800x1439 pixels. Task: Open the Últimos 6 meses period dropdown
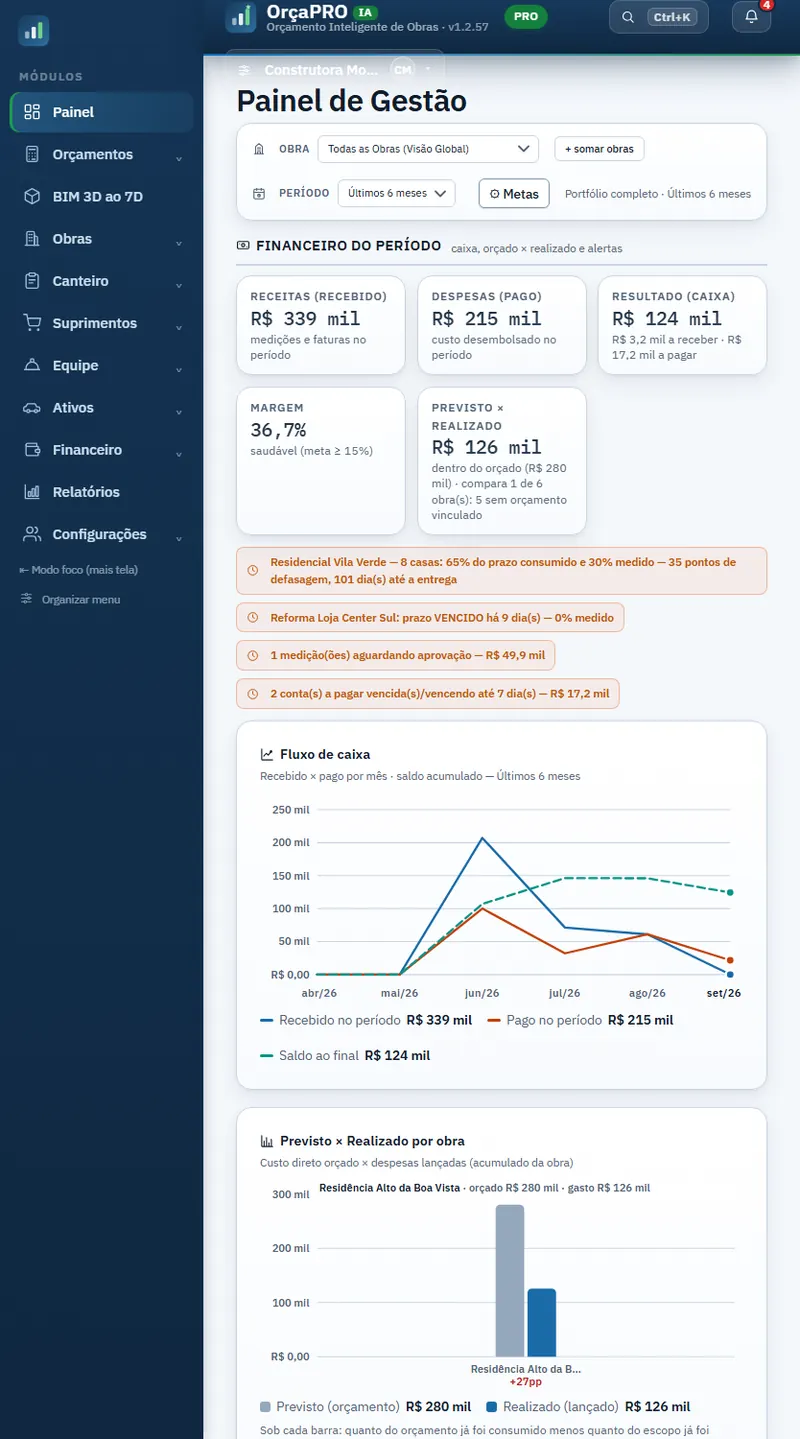[x=397, y=193]
